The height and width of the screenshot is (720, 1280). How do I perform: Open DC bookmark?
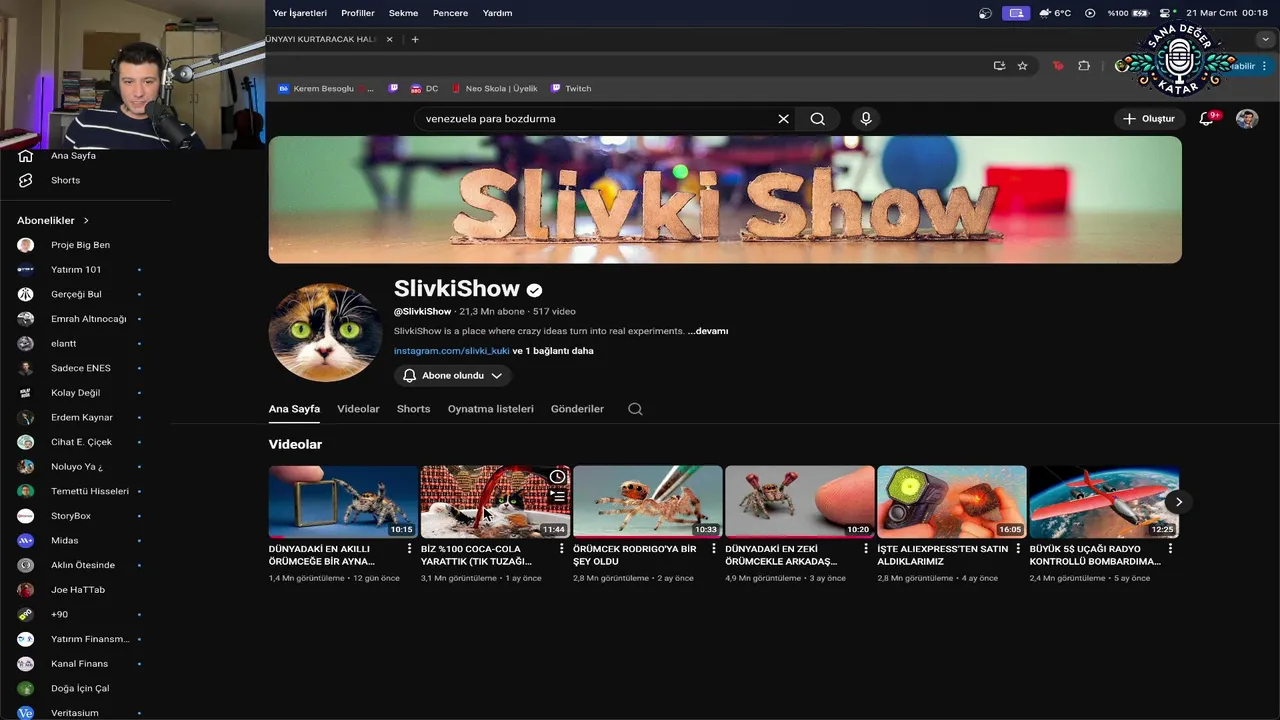[423, 88]
